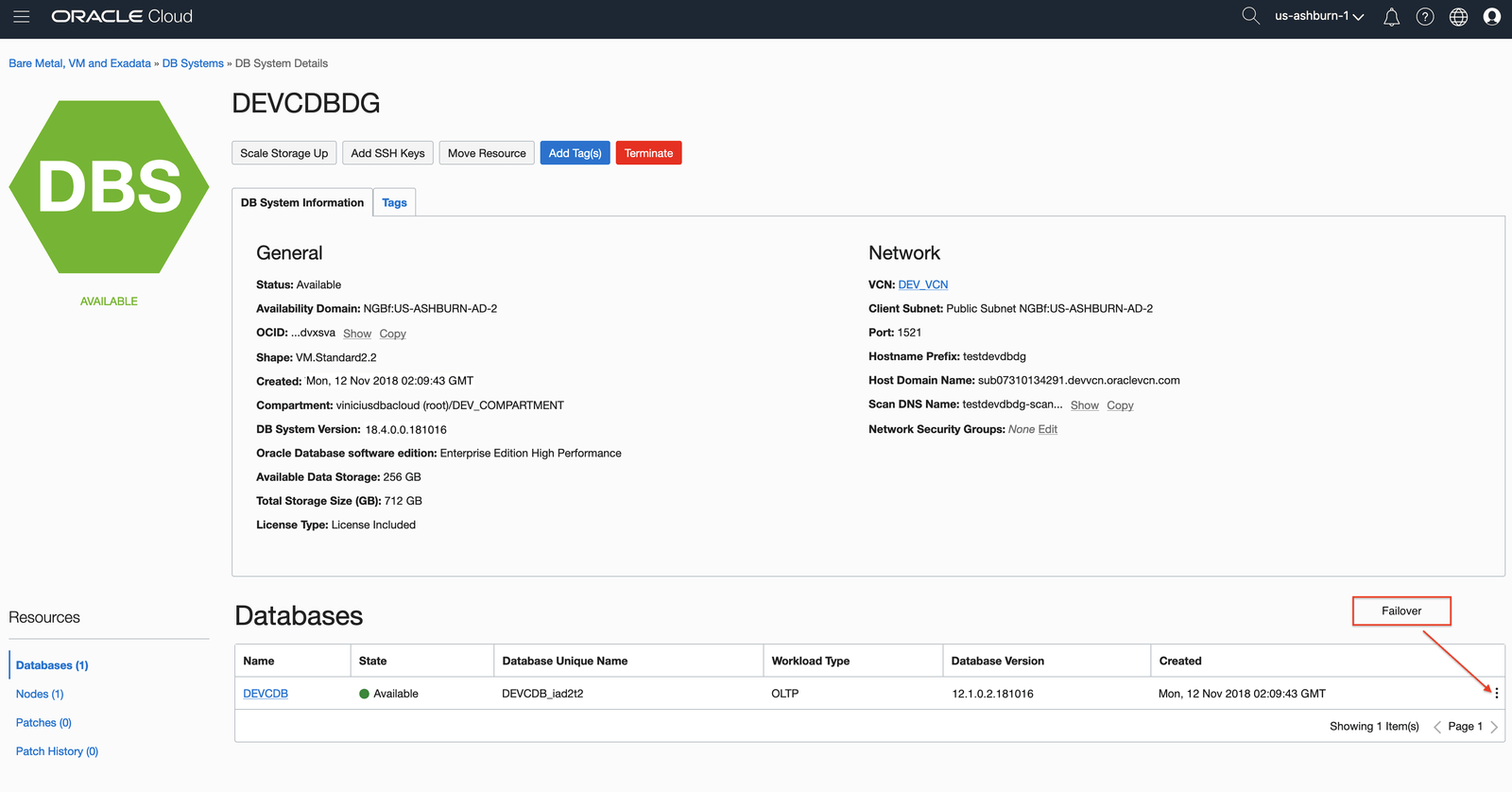Show the full OCID value
The width and height of the screenshot is (1512, 792).
coord(356,334)
